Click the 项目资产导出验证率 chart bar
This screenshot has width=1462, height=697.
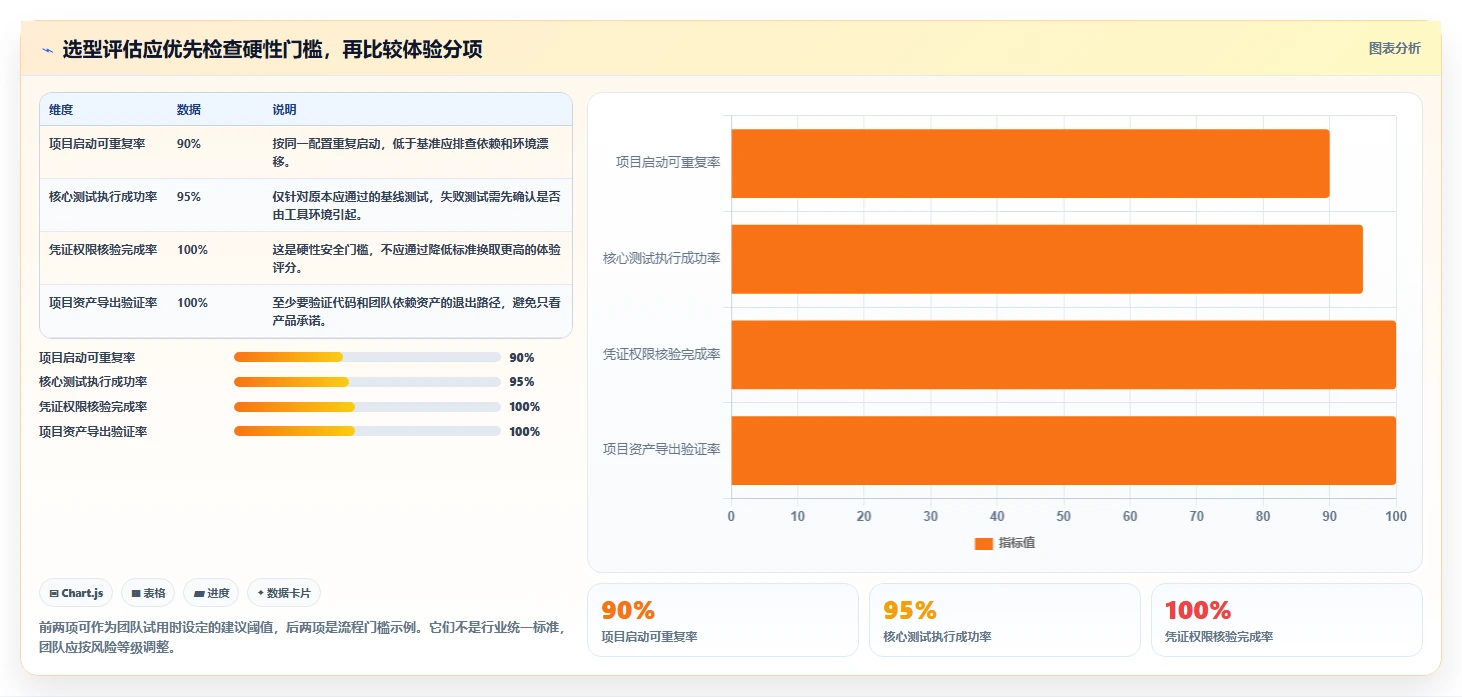click(x=1063, y=450)
